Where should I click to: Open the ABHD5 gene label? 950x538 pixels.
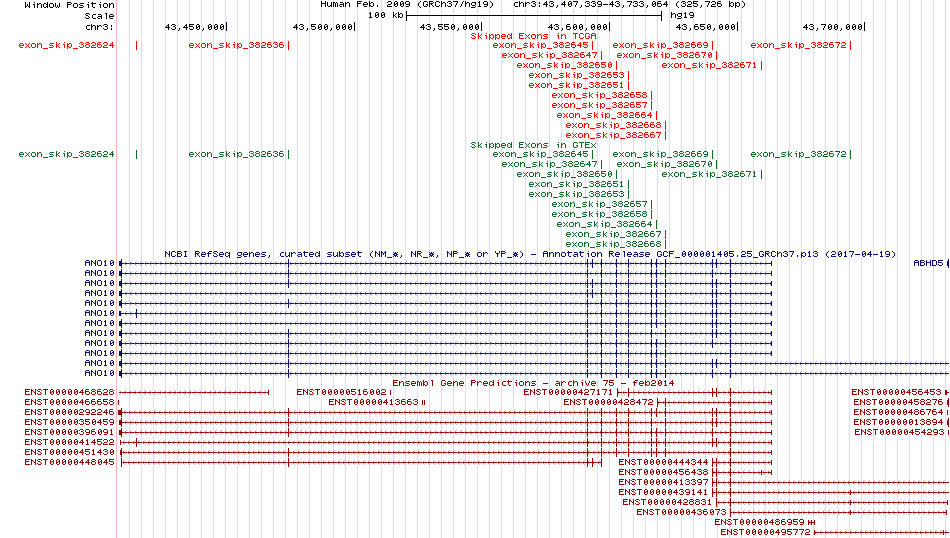[x=928, y=263]
